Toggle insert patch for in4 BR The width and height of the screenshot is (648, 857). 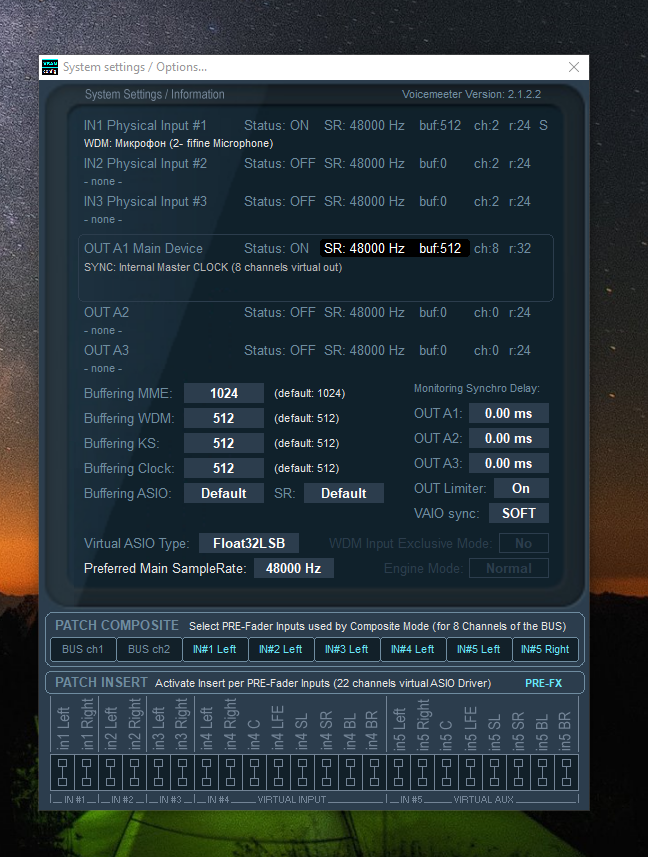(x=374, y=772)
